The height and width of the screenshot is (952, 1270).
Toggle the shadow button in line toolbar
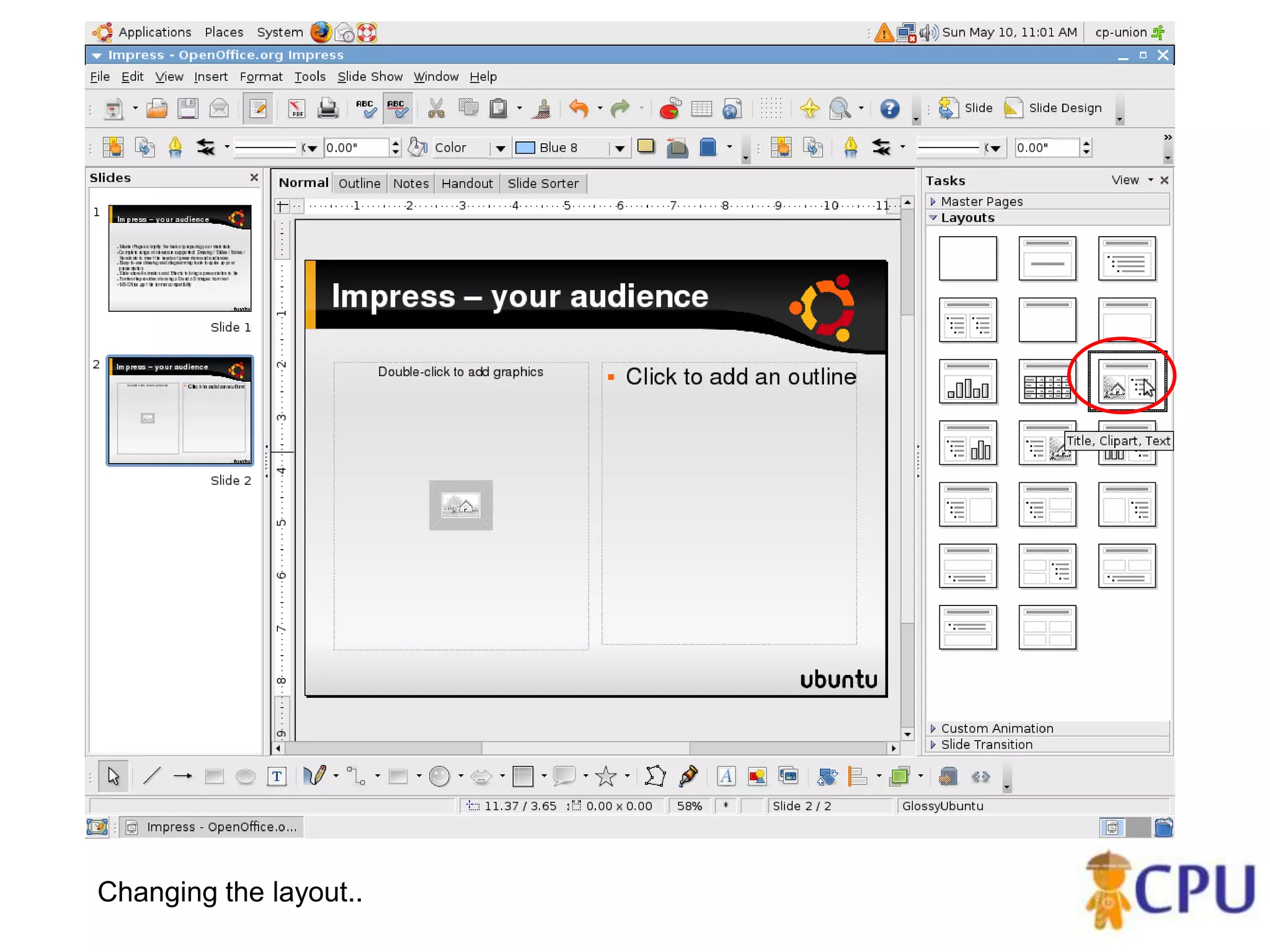[x=646, y=147]
